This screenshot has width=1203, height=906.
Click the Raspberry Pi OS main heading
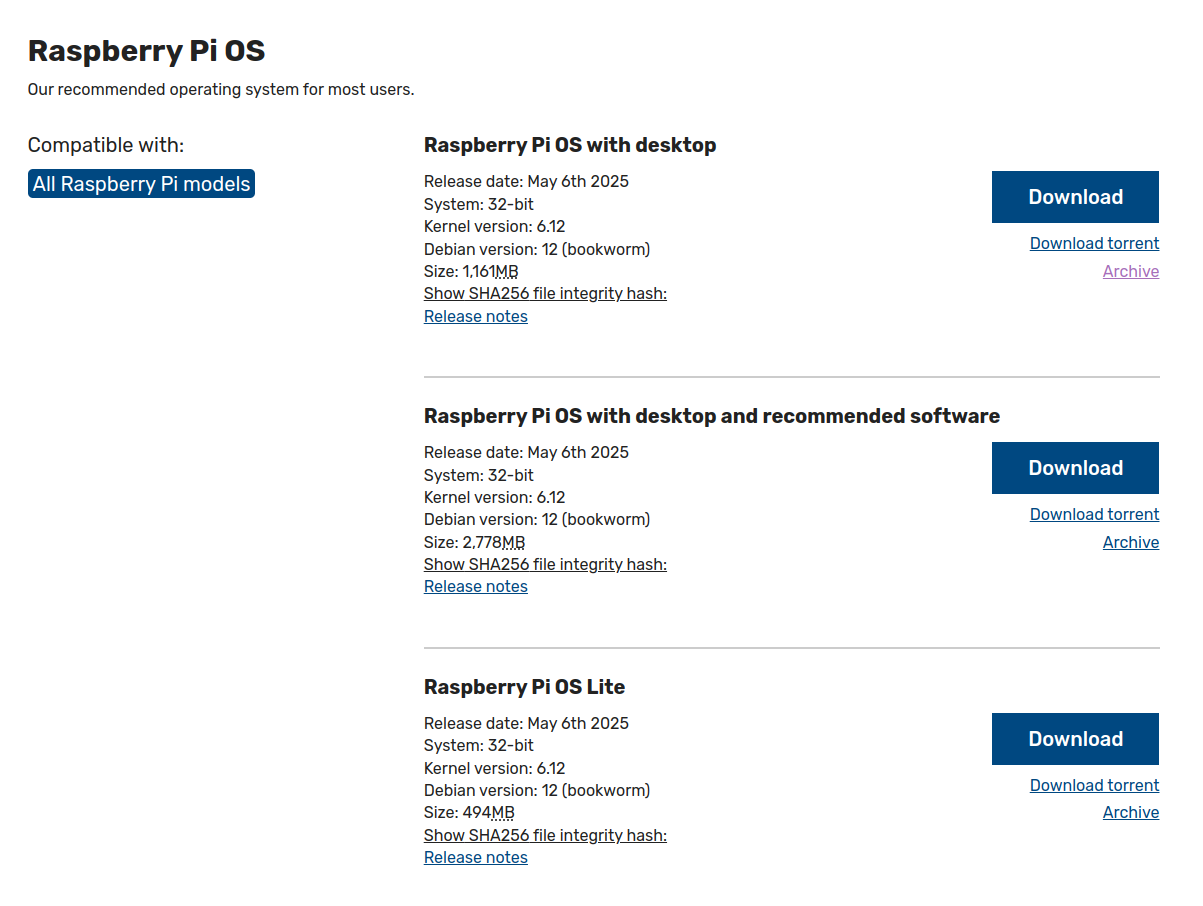tap(146, 50)
